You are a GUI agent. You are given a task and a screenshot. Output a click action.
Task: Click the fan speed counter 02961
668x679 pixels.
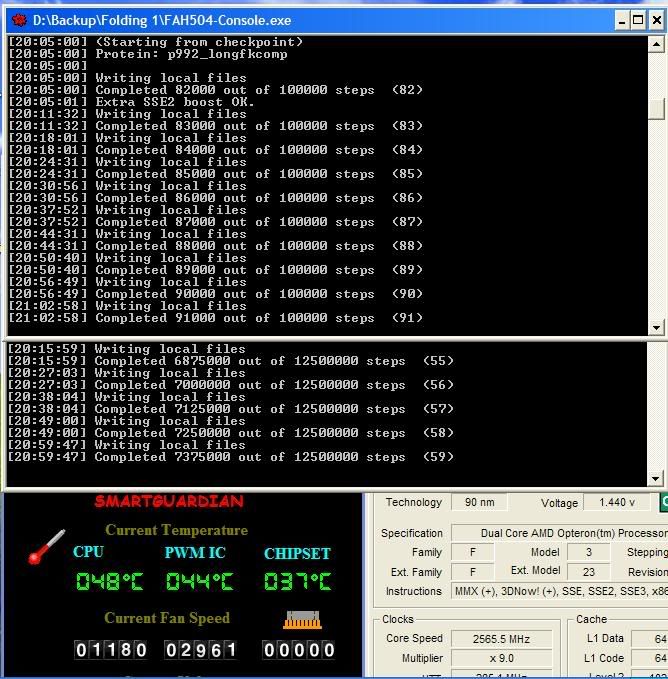click(201, 650)
